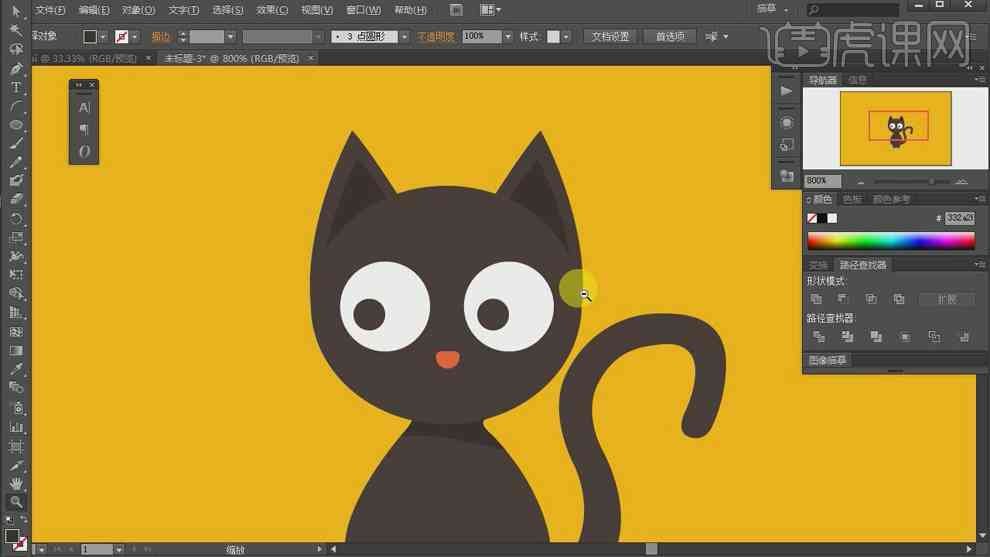Click the Exclude shape mode icon
This screenshot has width=990, height=557.
899,299
